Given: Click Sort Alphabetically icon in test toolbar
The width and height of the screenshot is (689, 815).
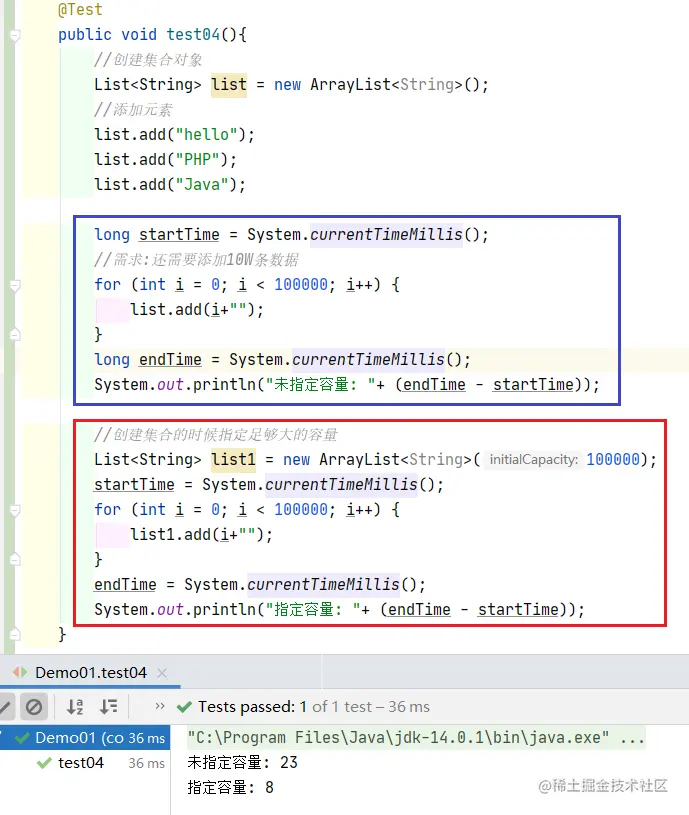Looking at the screenshot, I should tap(75, 707).
